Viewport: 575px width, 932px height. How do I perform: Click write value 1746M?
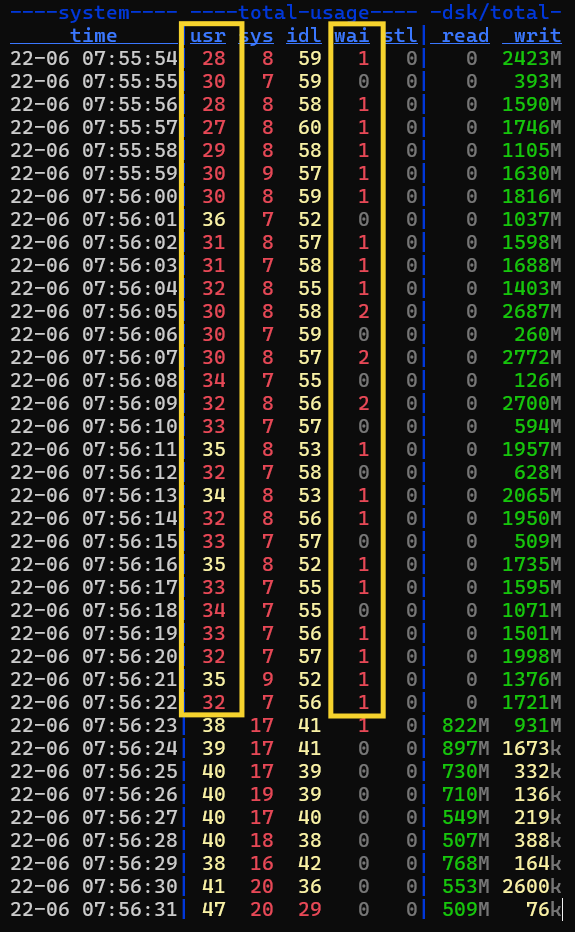pos(532,127)
